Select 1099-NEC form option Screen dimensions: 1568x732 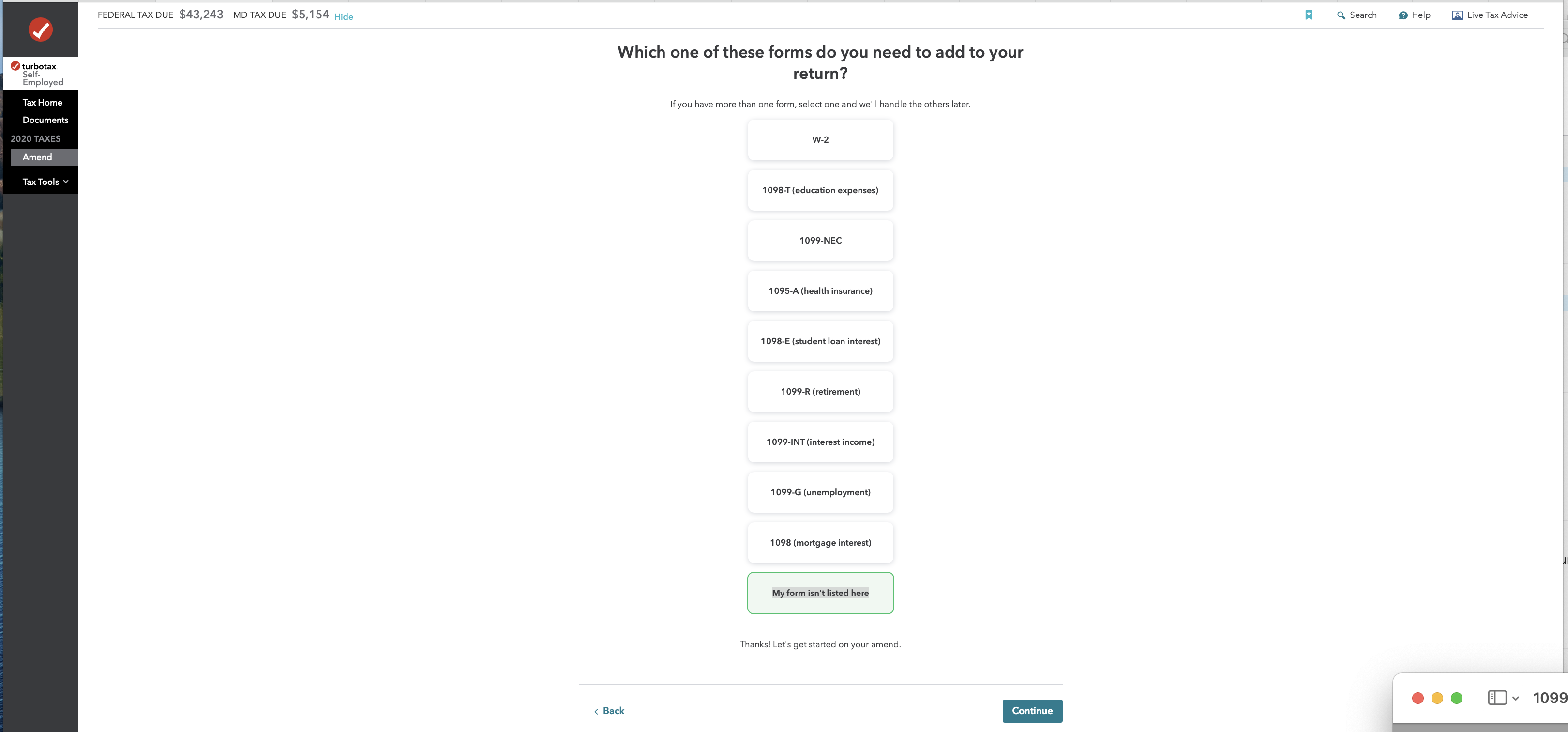[x=820, y=241]
